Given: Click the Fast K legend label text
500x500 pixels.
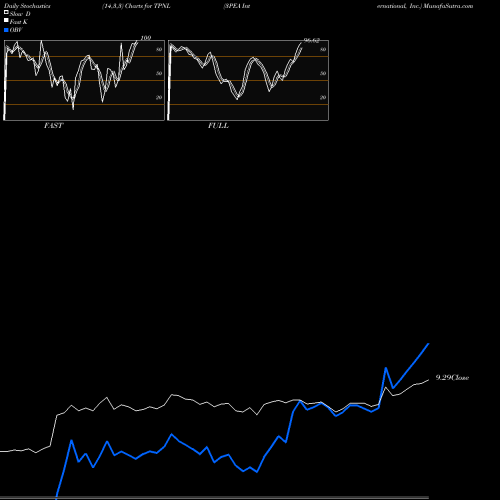Looking at the screenshot, I should pyautogui.click(x=19, y=22).
